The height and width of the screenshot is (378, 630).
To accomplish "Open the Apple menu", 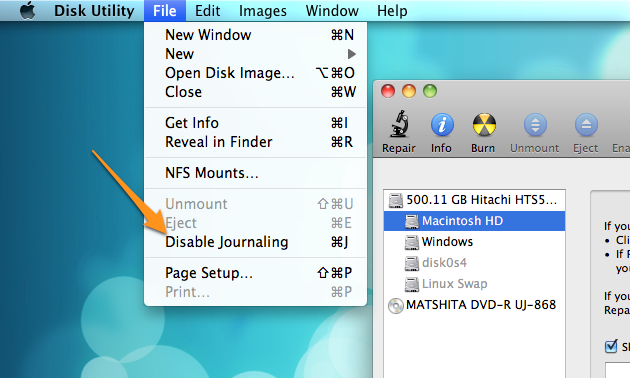I will click(27, 10).
